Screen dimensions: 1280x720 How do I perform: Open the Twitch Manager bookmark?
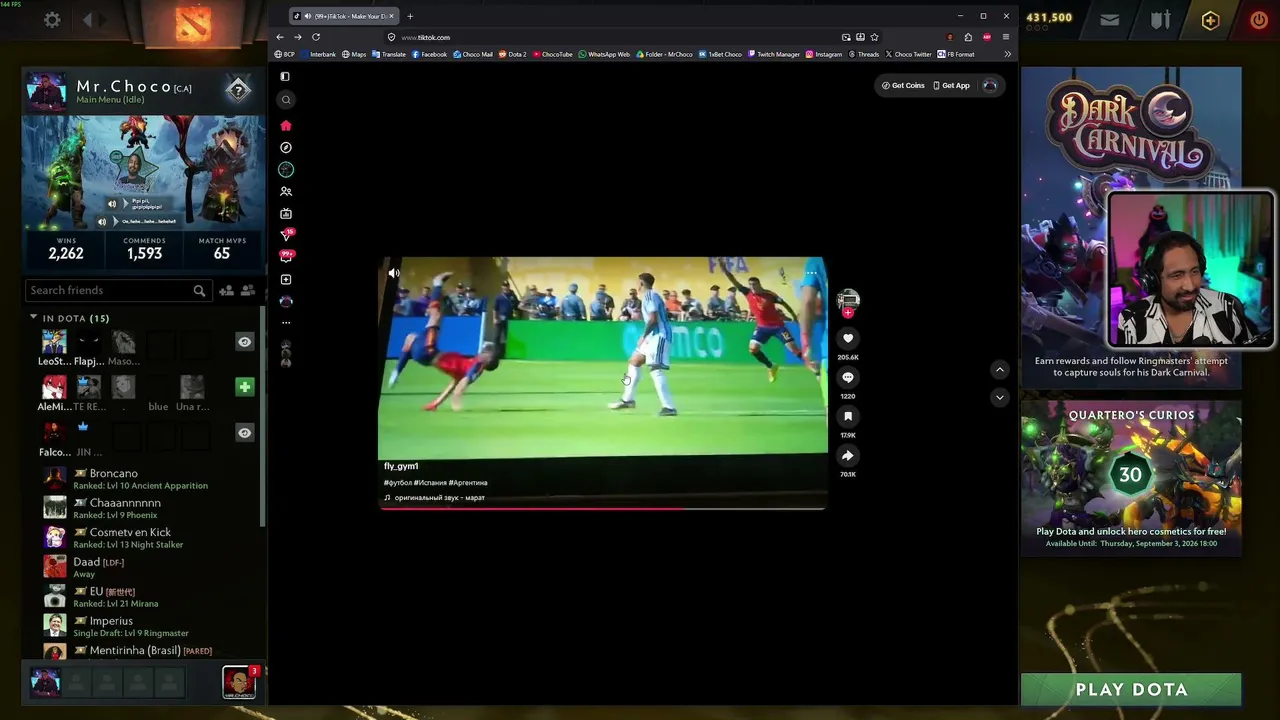pyautogui.click(x=773, y=54)
